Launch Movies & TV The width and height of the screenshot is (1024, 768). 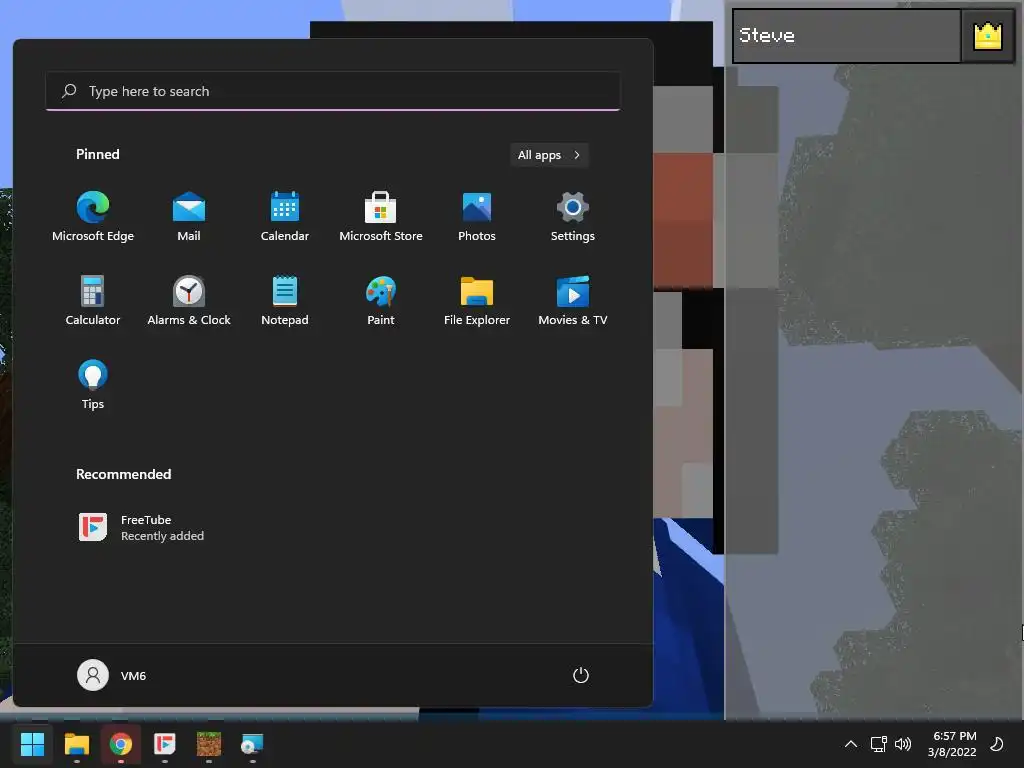(573, 301)
